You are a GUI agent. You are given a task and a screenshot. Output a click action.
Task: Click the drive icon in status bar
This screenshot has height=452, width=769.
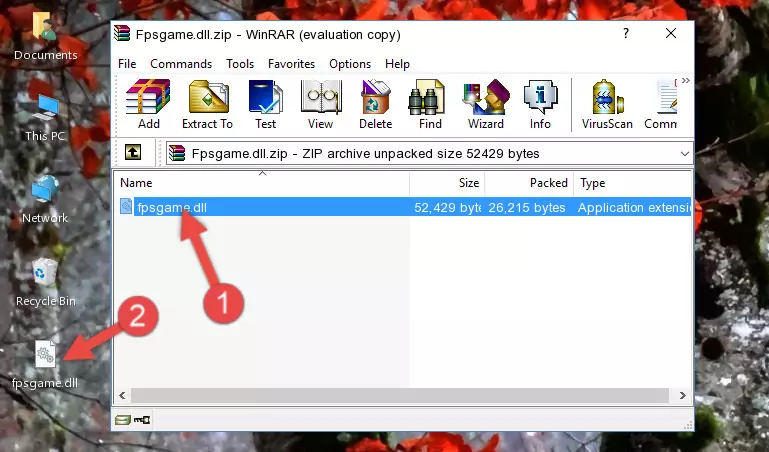pos(123,420)
